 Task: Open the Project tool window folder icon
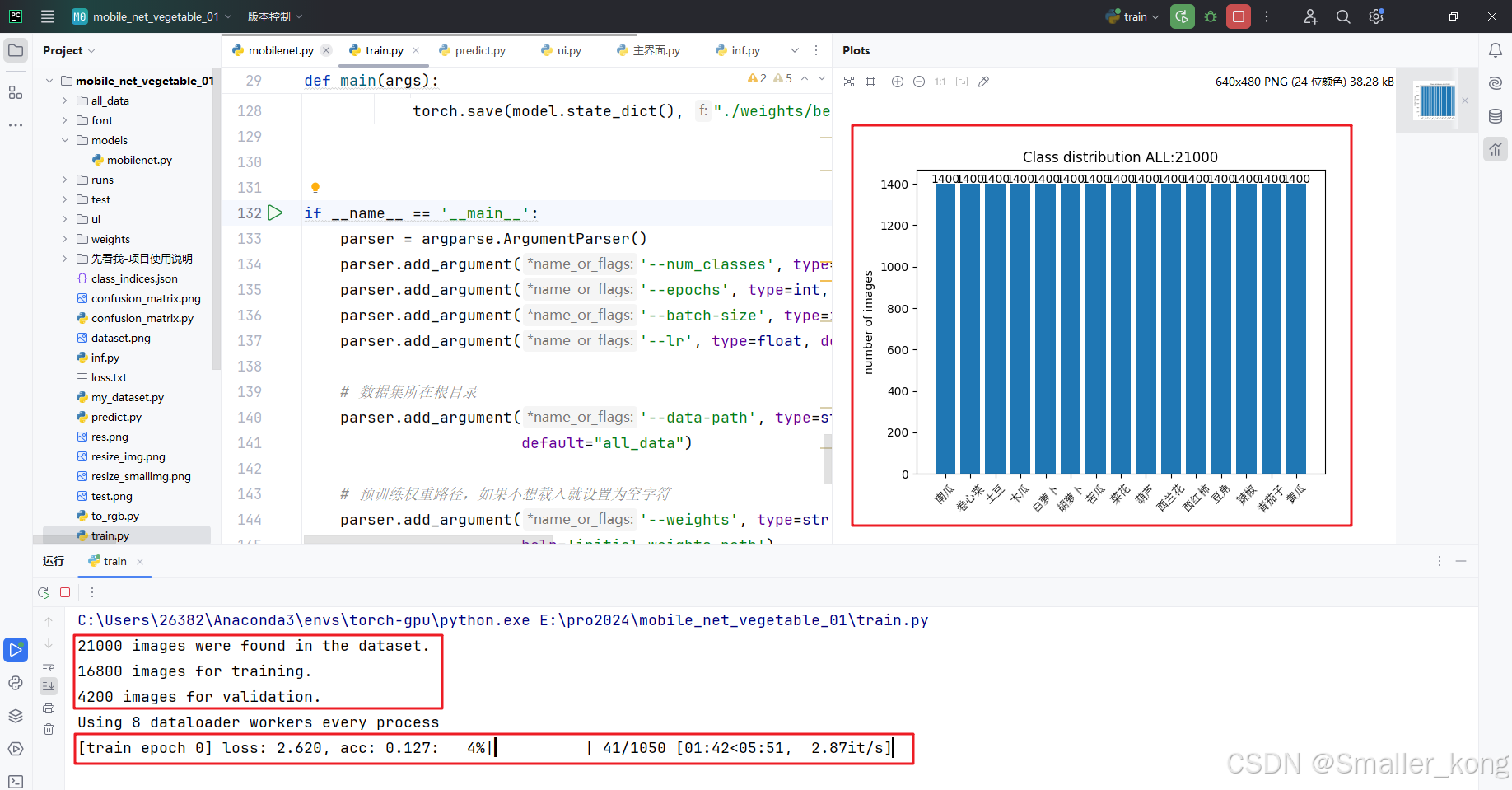coord(16,50)
